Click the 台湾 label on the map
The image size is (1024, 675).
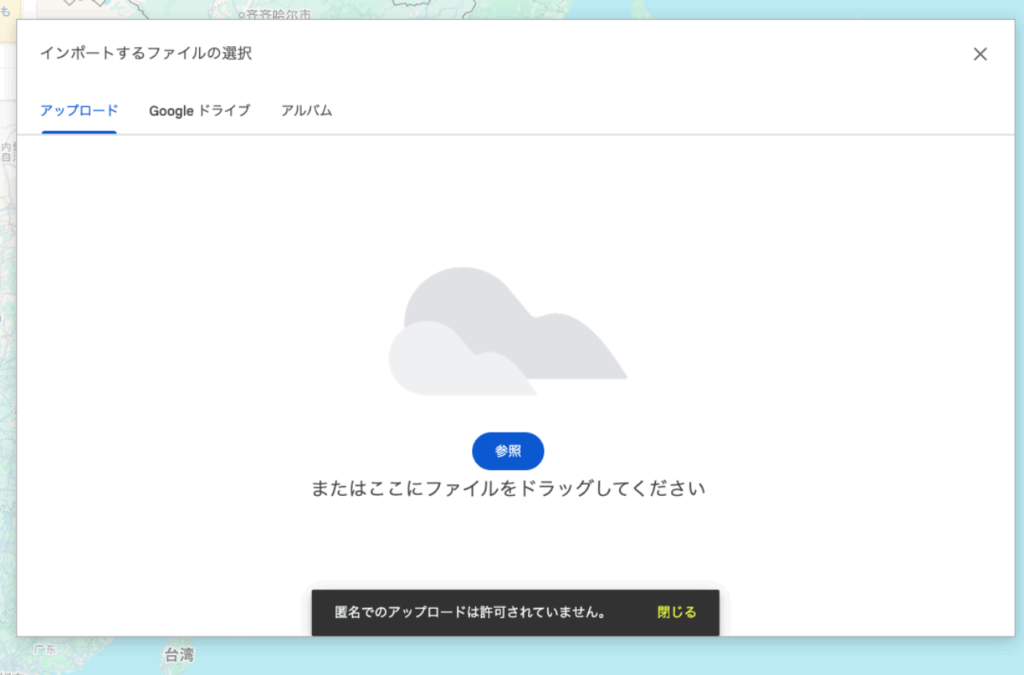179,656
